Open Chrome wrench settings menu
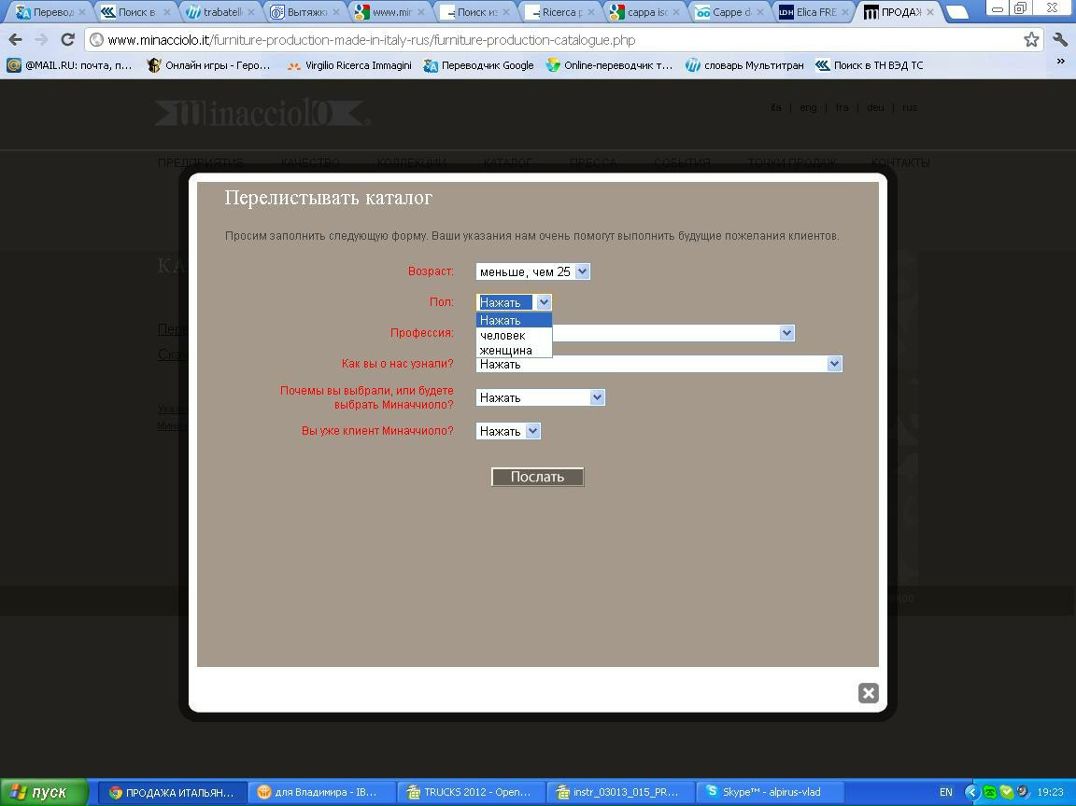Image resolution: width=1076 pixels, height=806 pixels. click(1060, 40)
